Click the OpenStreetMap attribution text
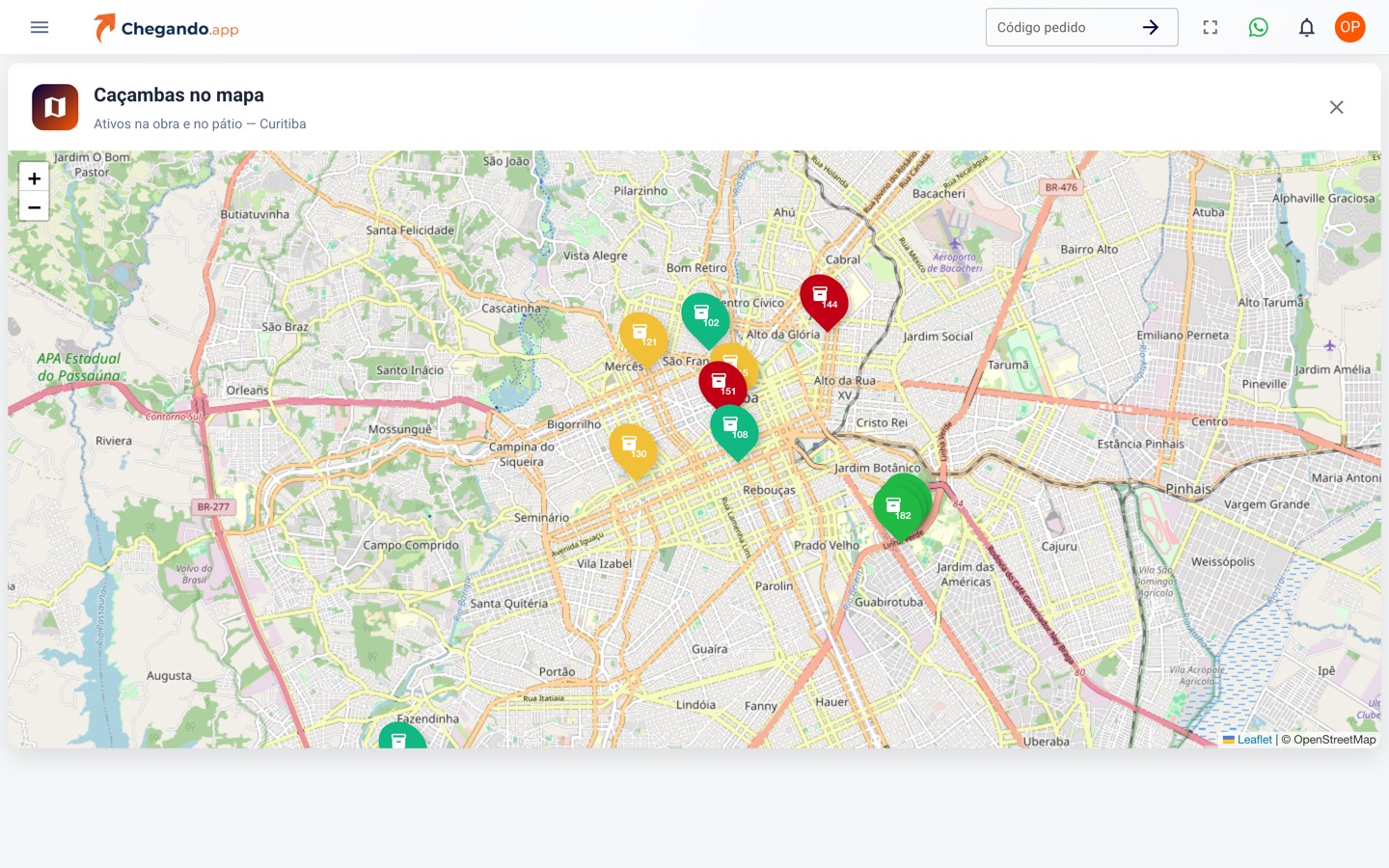Image resolution: width=1389 pixels, height=868 pixels. [1334, 740]
